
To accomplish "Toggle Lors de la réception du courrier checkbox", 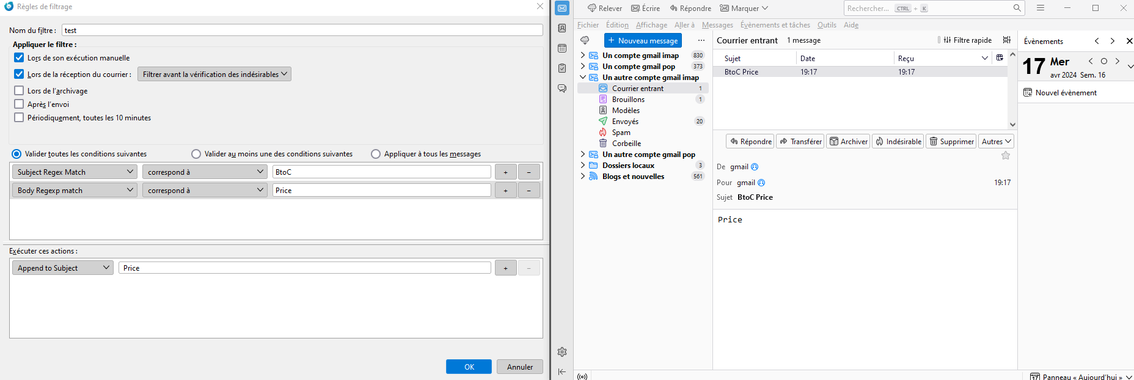I will 19,74.
